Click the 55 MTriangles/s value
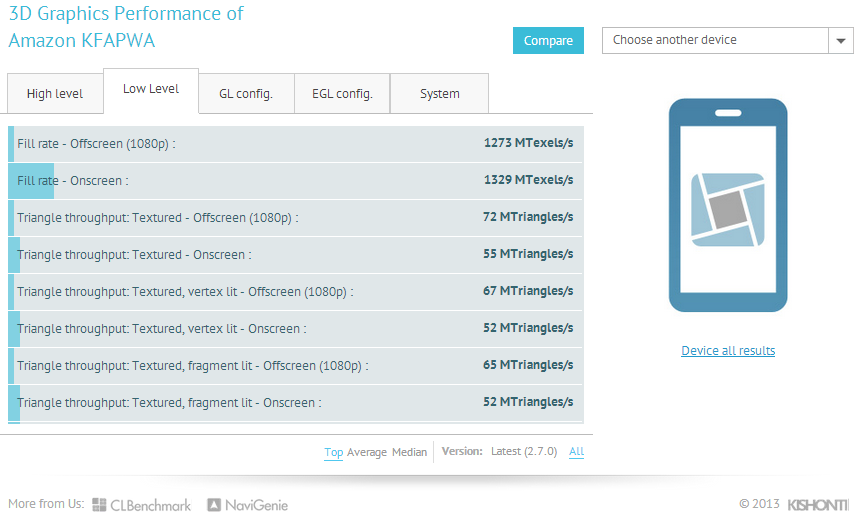Viewport: 868px width, 526px height. tap(528, 254)
